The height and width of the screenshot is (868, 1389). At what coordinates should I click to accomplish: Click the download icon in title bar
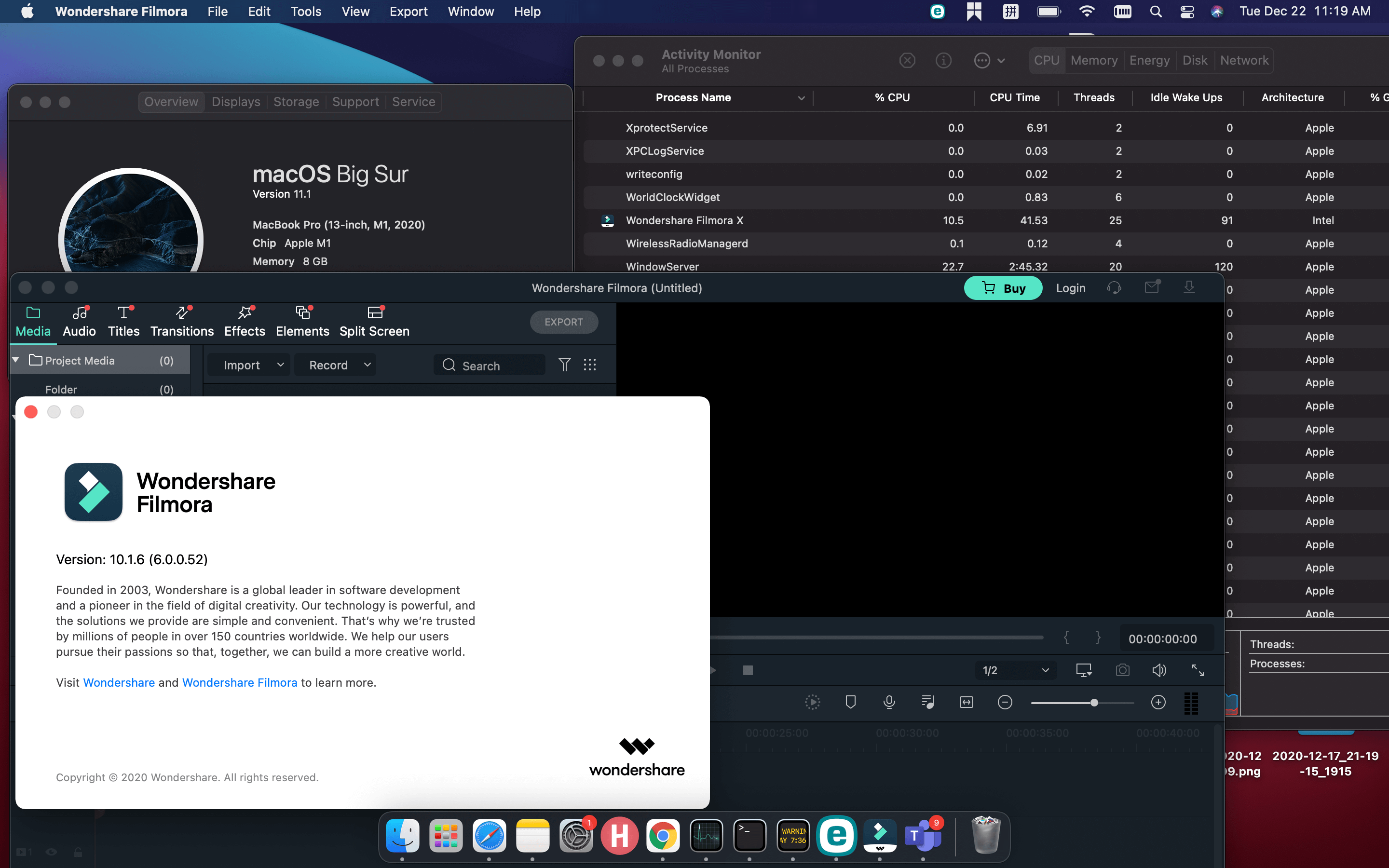[1189, 287]
